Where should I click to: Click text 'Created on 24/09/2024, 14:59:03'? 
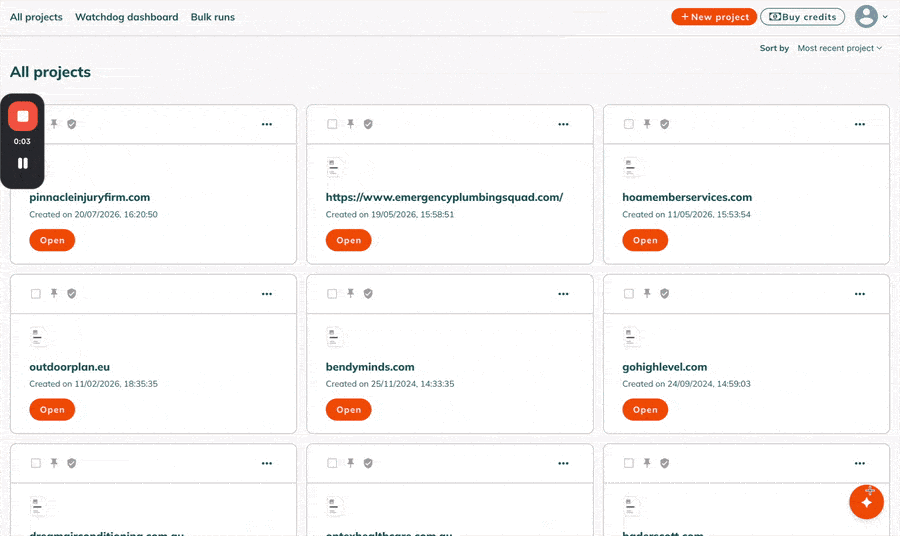pos(686,383)
